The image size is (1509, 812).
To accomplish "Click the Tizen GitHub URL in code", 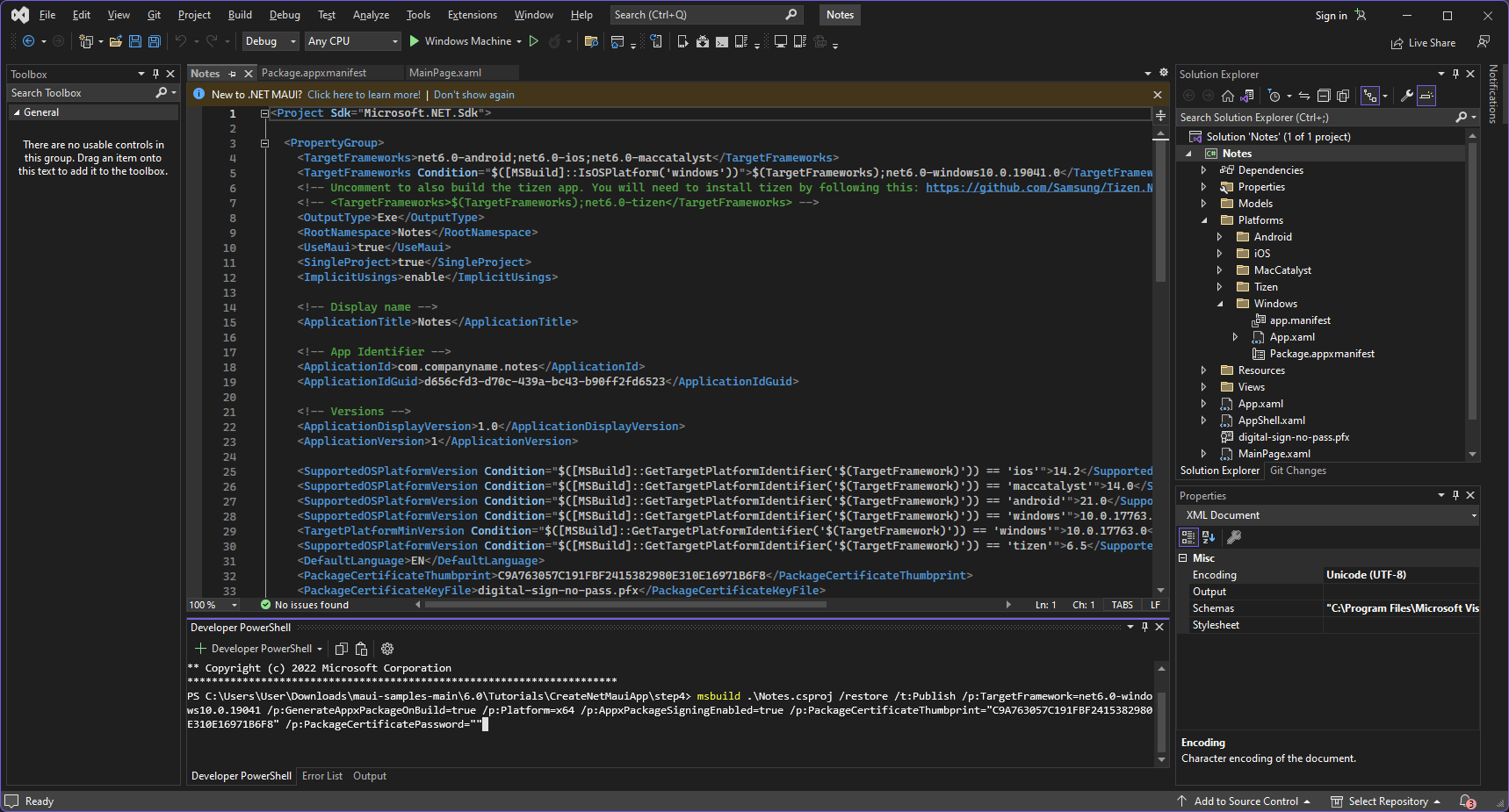I will tap(1039, 188).
